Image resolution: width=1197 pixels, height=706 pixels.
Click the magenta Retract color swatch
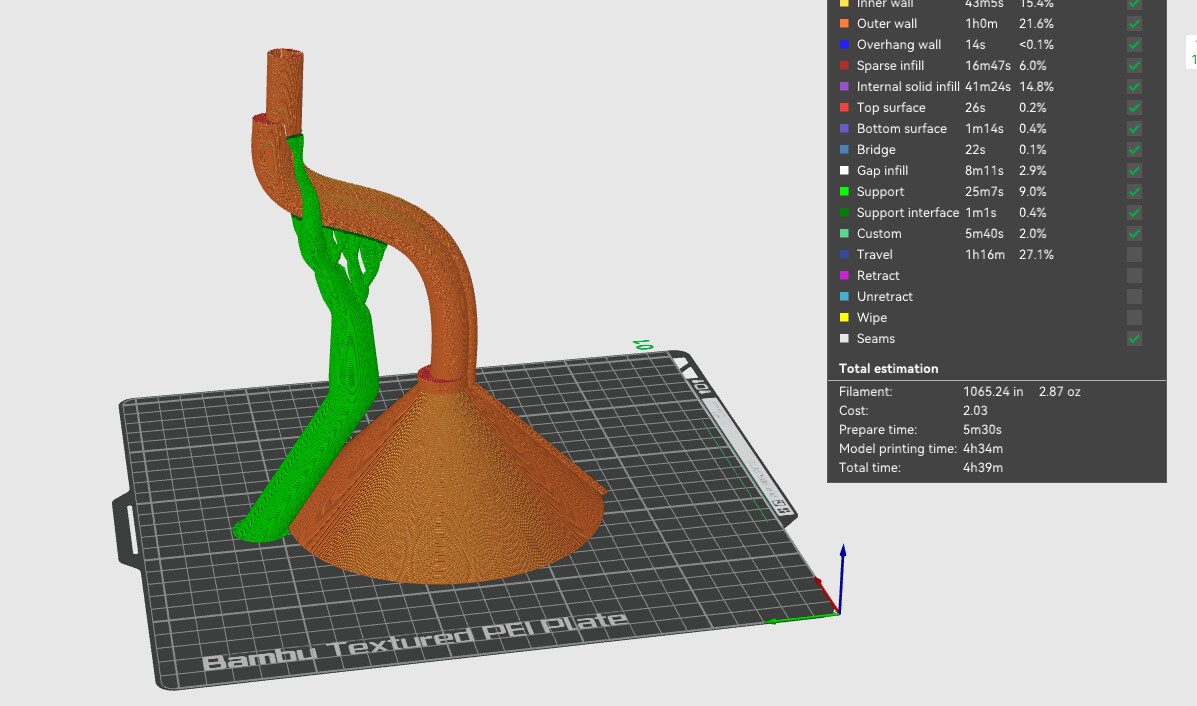[x=844, y=276]
